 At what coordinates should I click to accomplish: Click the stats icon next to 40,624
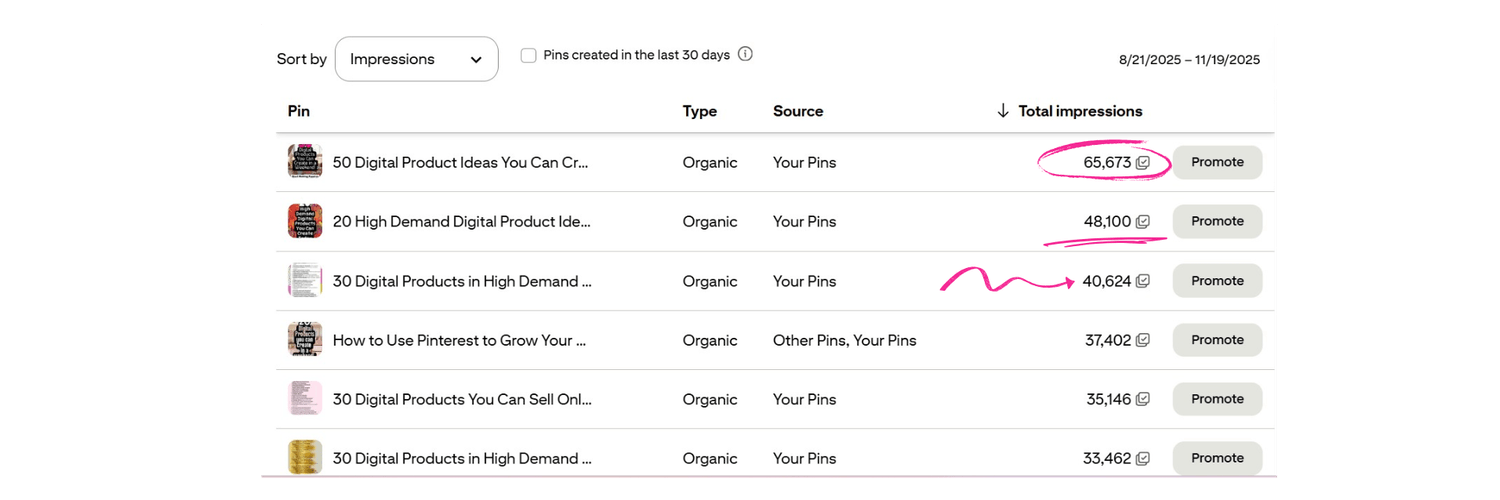tap(1143, 281)
